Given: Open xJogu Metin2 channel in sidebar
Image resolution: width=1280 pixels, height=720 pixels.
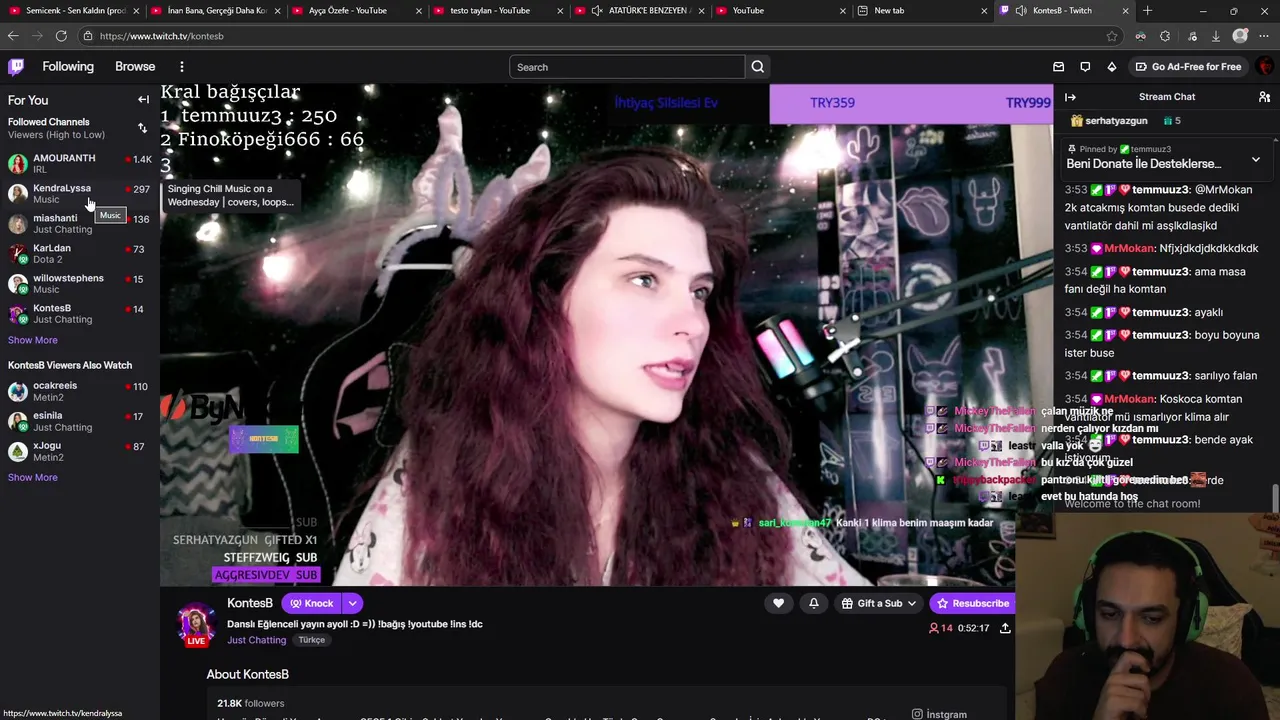Looking at the screenshot, I should [80, 451].
